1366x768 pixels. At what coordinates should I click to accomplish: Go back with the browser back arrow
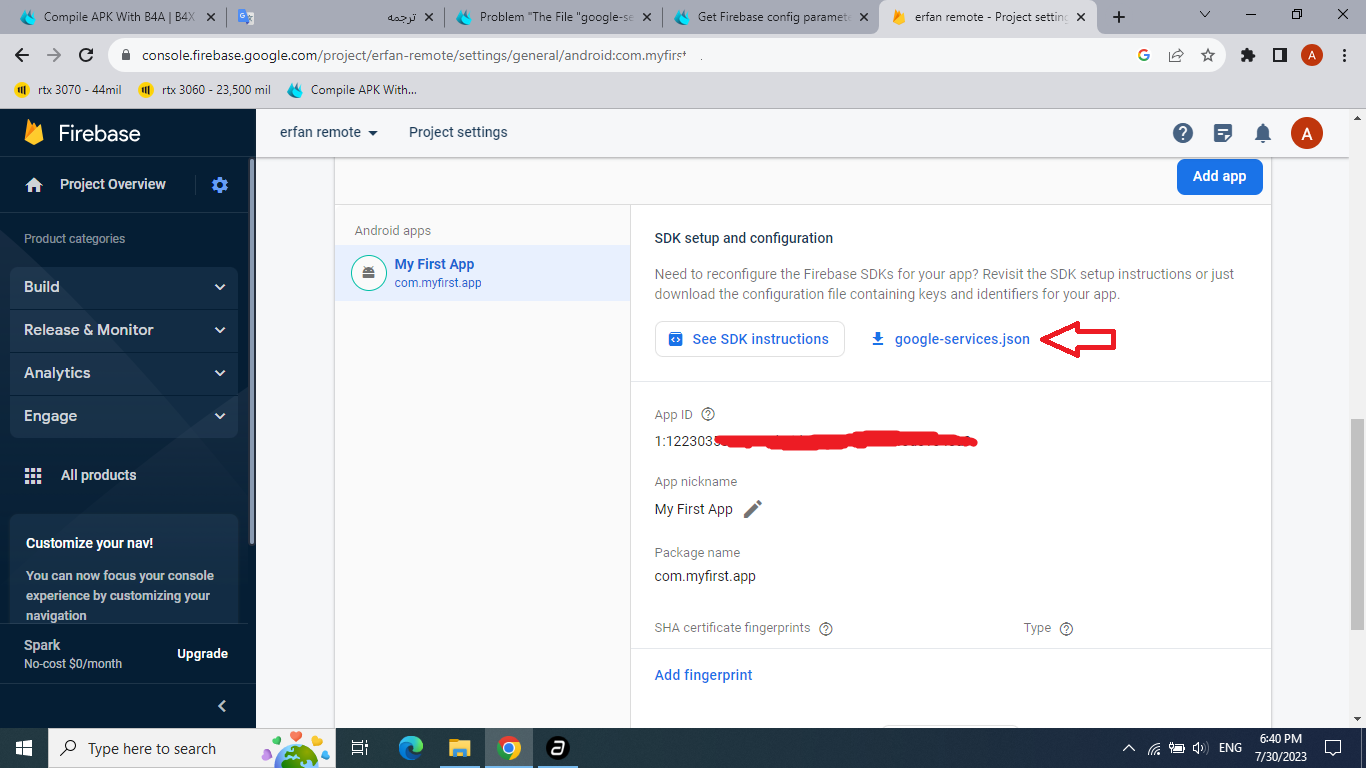click(x=22, y=56)
